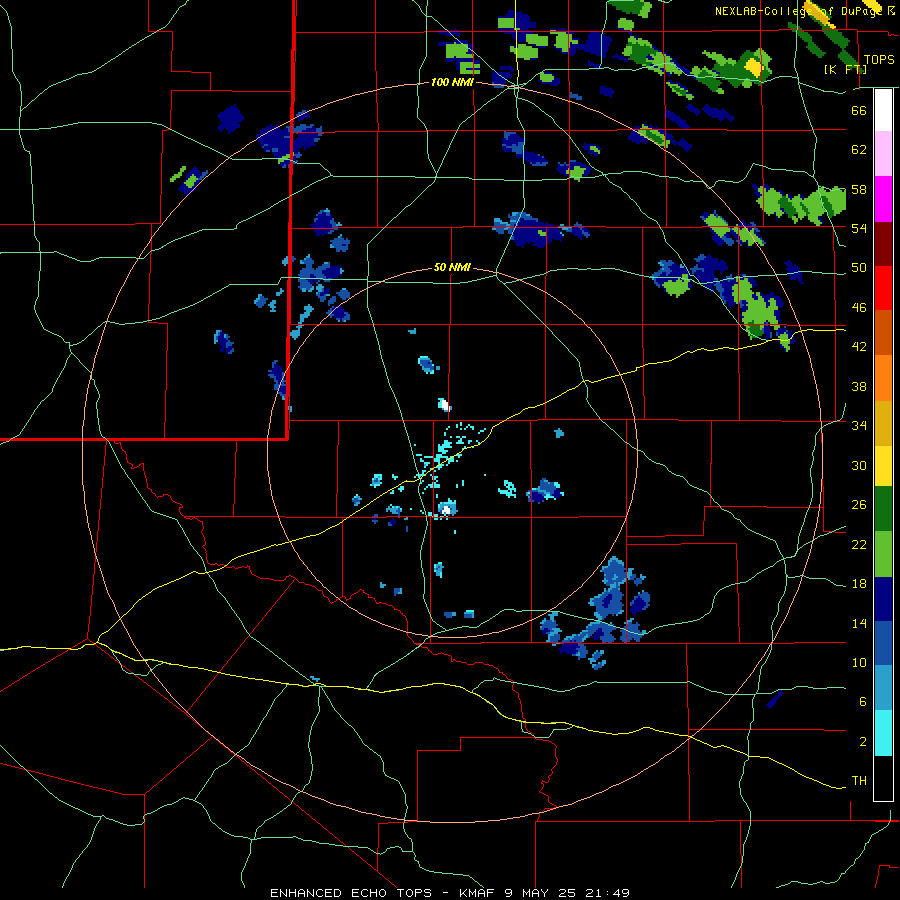Screen dimensions: 900x900
Task: Click the "54" scale label
Action: tap(859, 228)
